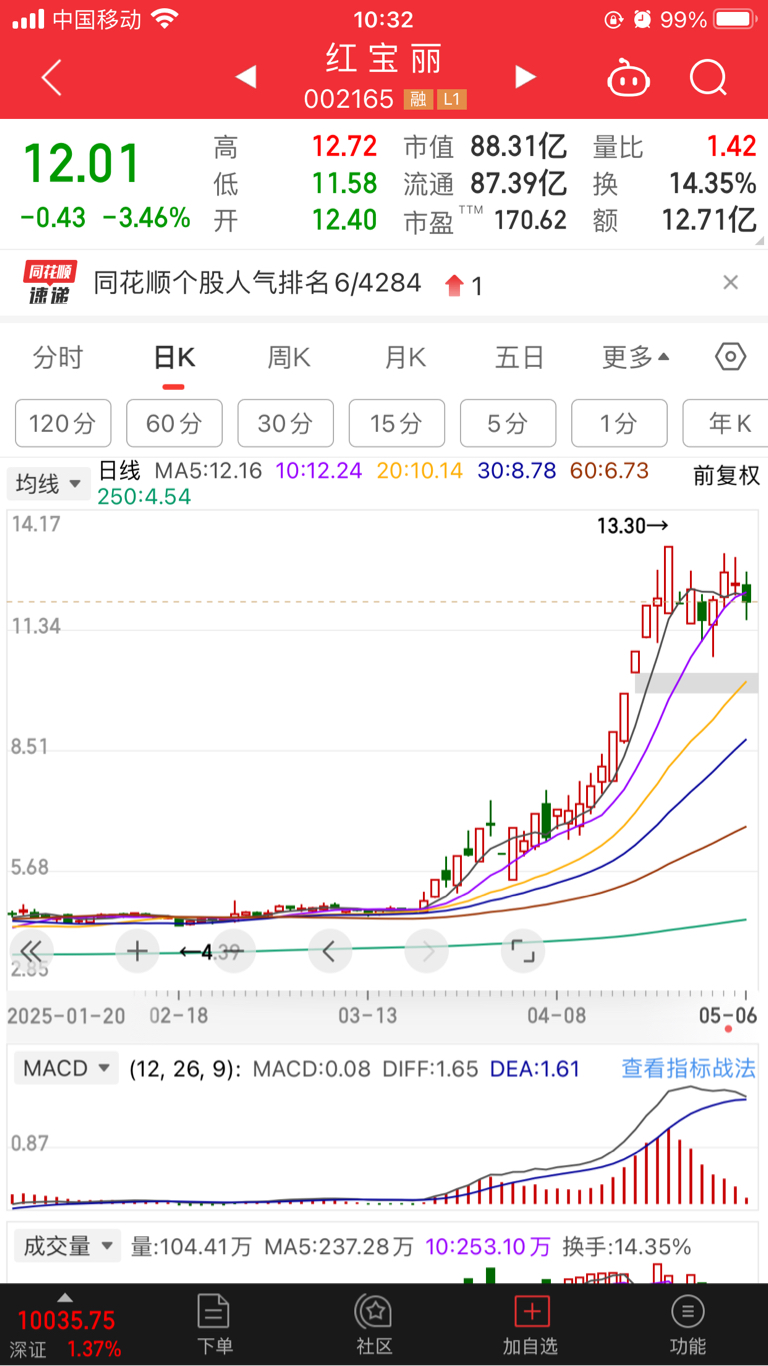Screen dimensions: 768x1366
Task: Tap the 13.30 high price marker
Action: tap(632, 525)
